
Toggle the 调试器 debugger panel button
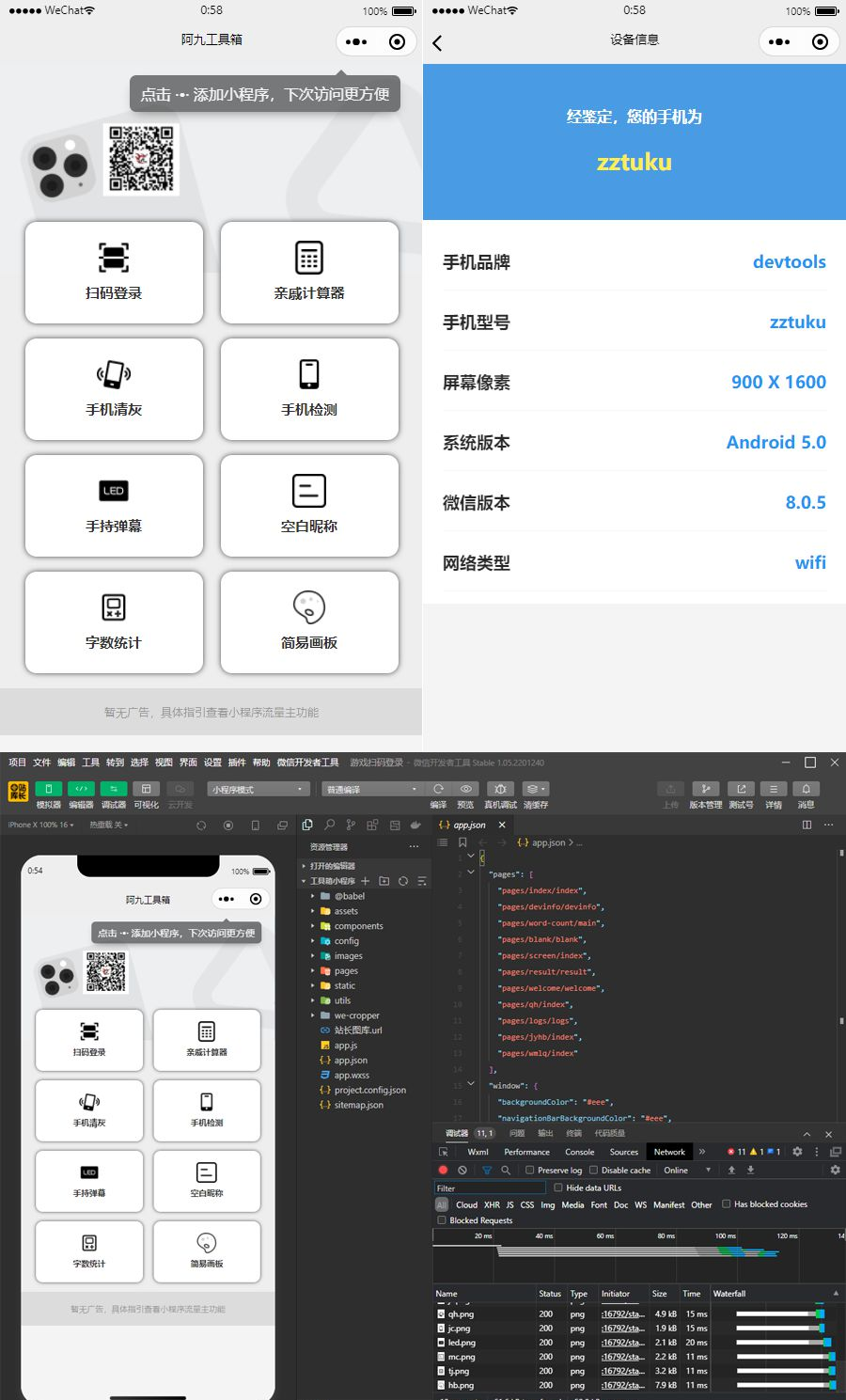coord(114,789)
